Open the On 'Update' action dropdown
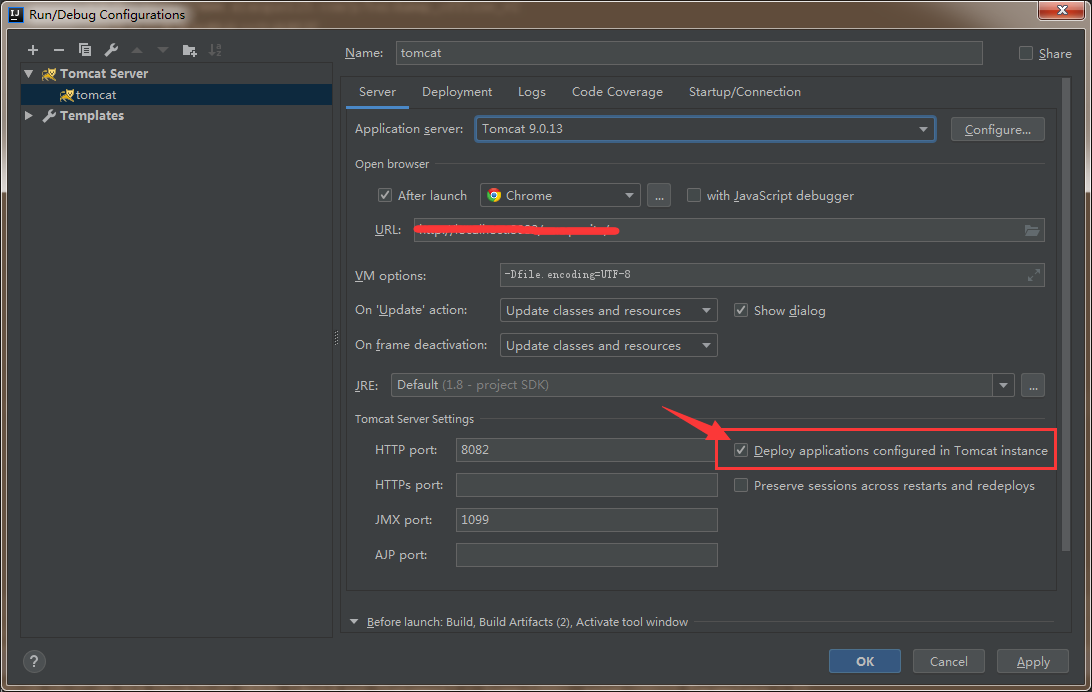The image size is (1092, 692). [x=608, y=310]
